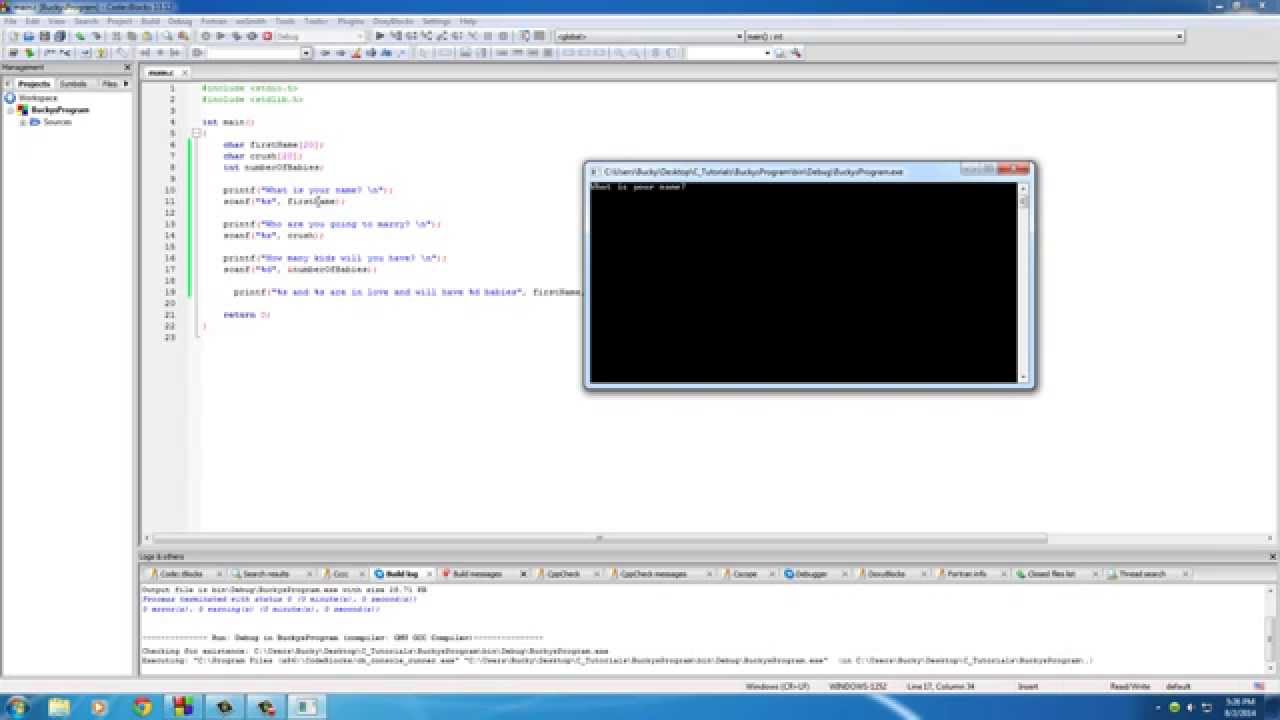Viewport: 1280px width, 720px height.
Task: Open the Search menu
Action: coord(86,21)
